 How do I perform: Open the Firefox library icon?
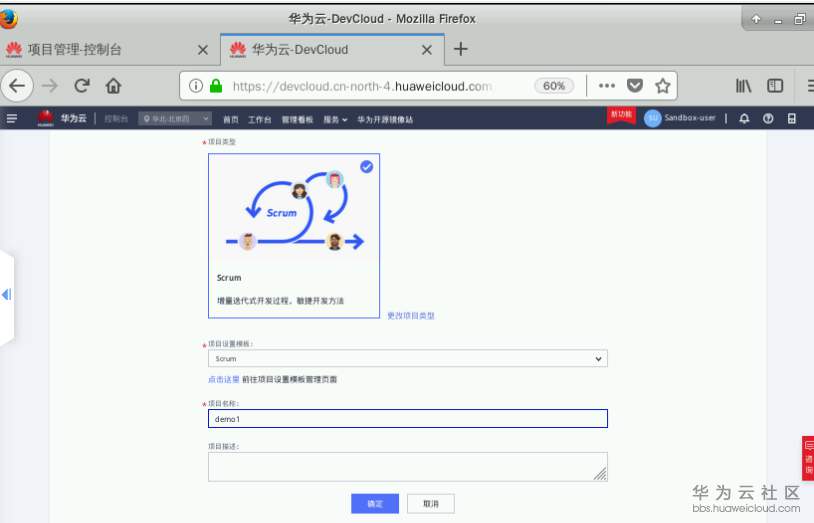click(x=743, y=86)
